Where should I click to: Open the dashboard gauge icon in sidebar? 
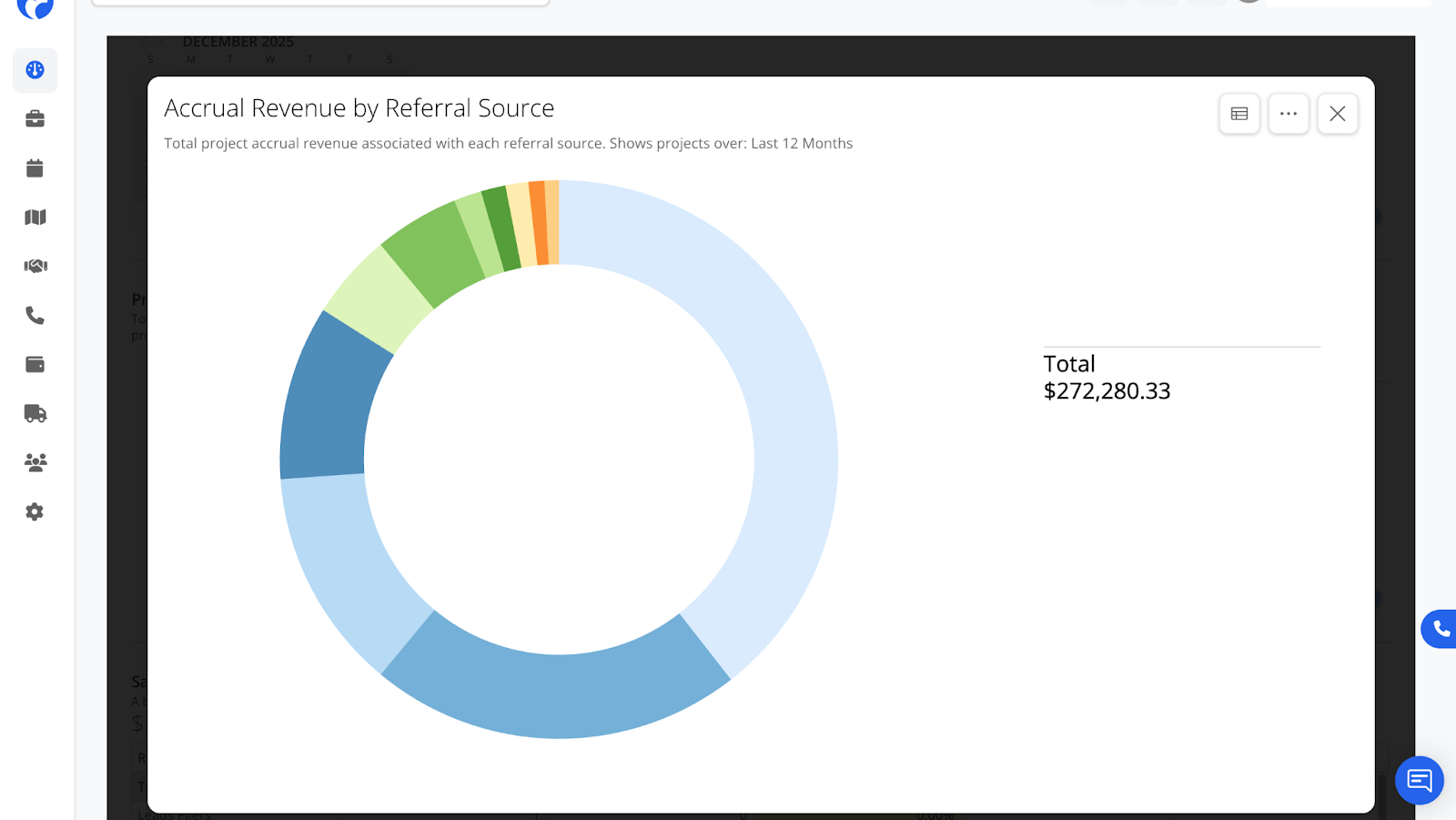coord(35,70)
